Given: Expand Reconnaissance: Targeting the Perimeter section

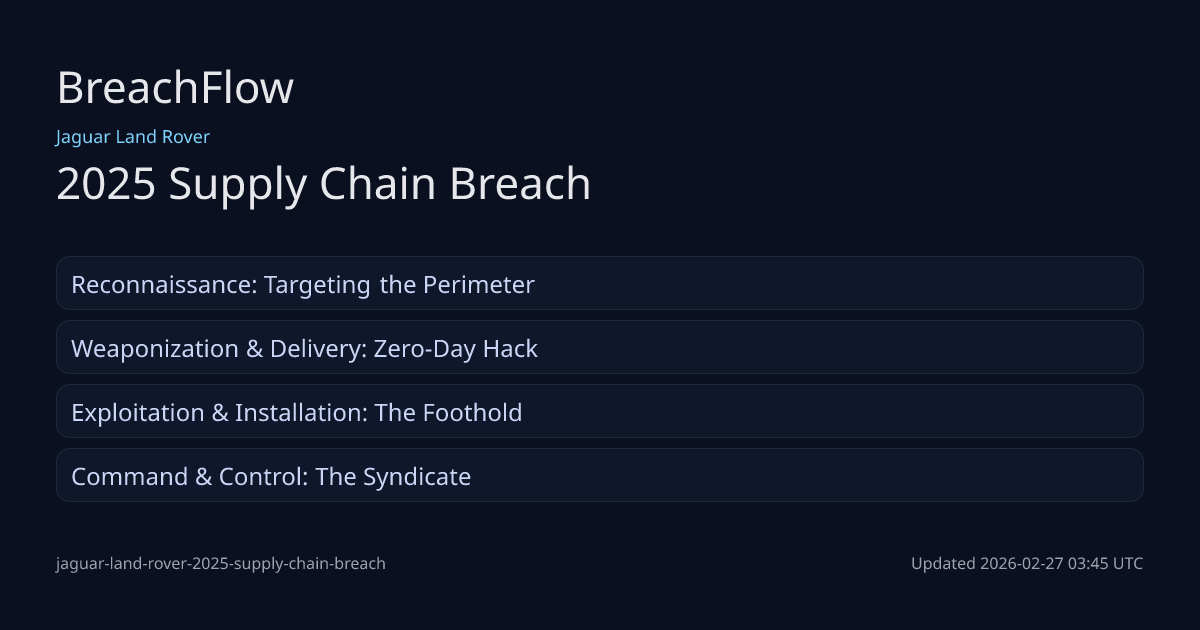Looking at the screenshot, I should click(x=599, y=284).
